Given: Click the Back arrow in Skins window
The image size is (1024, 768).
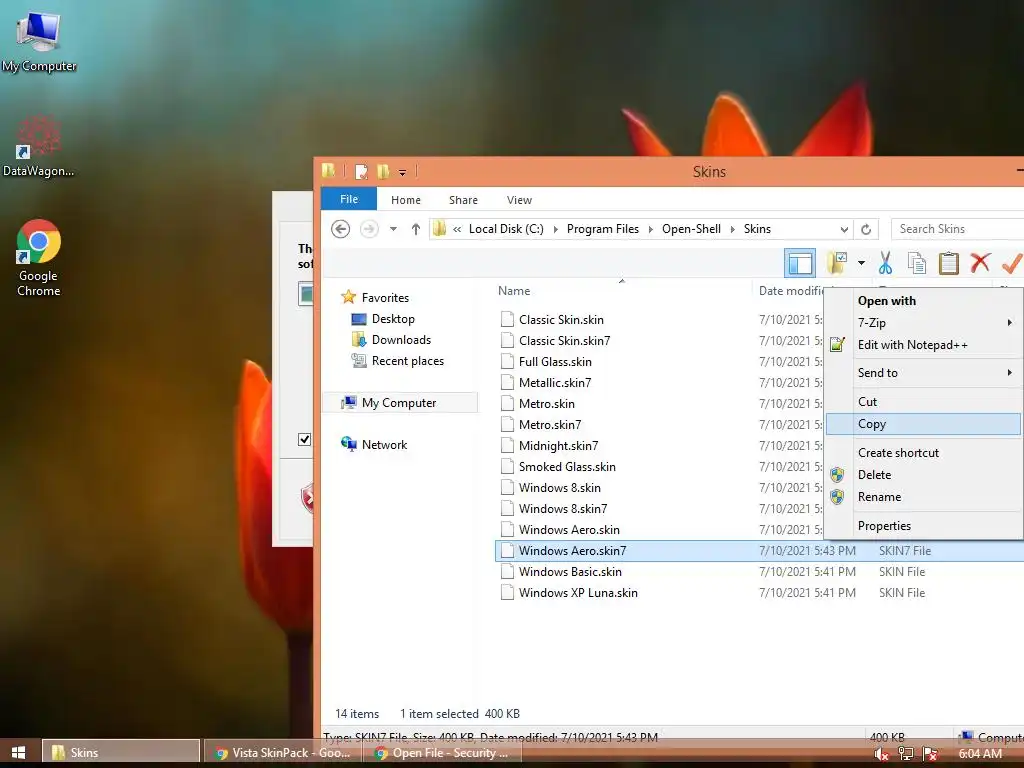Looking at the screenshot, I should 340,229.
